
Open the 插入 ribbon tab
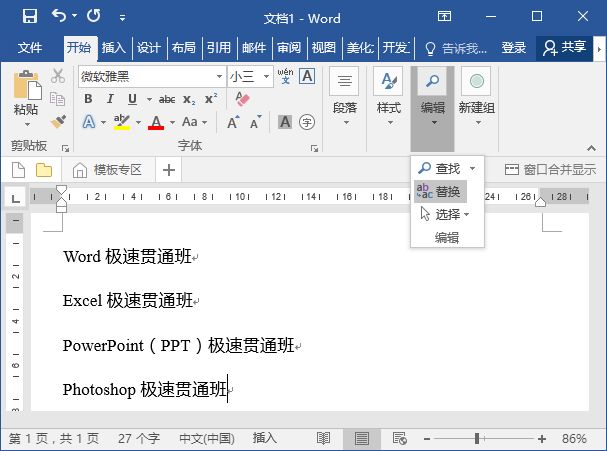pyautogui.click(x=114, y=47)
